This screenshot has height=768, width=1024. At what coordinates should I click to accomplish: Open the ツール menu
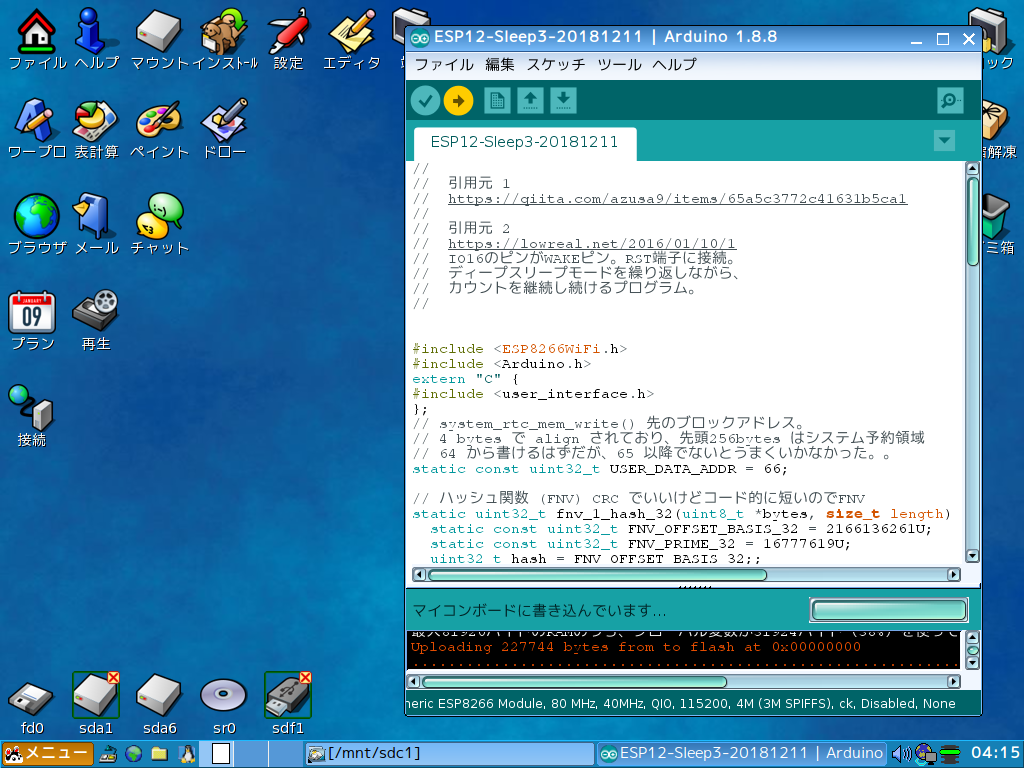point(619,65)
